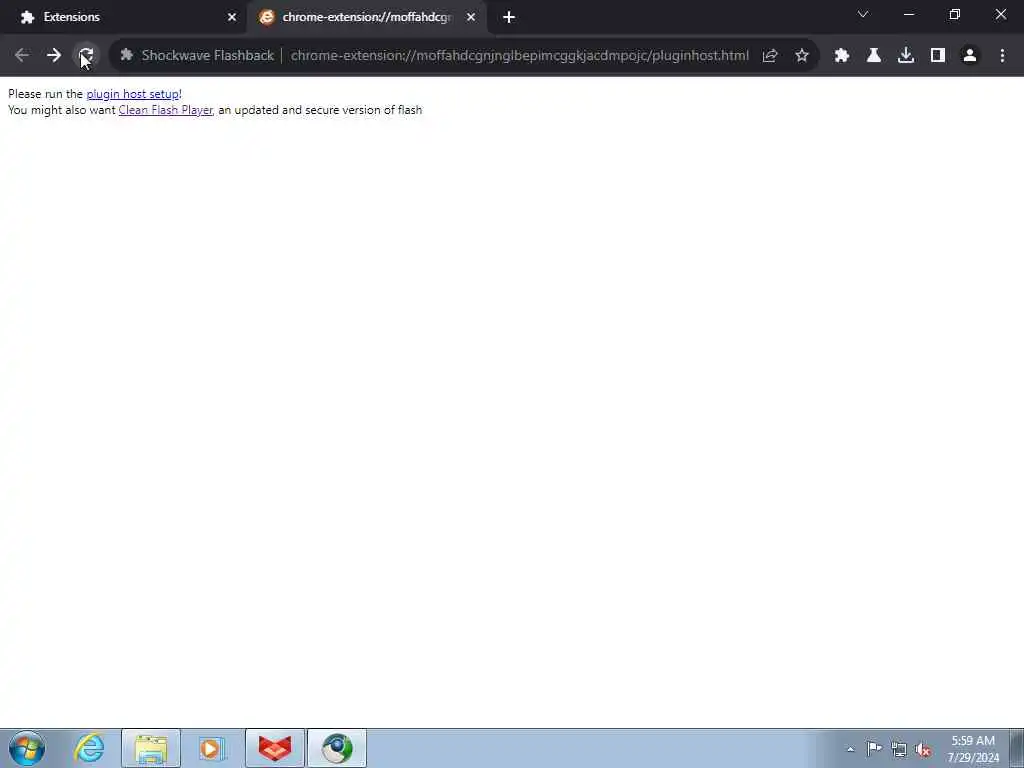Close the Extensions tab
The height and width of the screenshot is (768, 1024).
232,17
